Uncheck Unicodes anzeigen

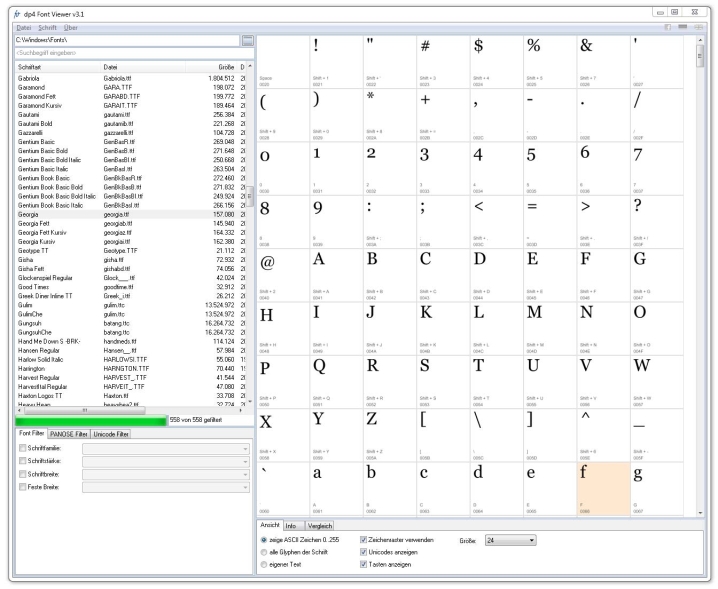pos(363,553)
